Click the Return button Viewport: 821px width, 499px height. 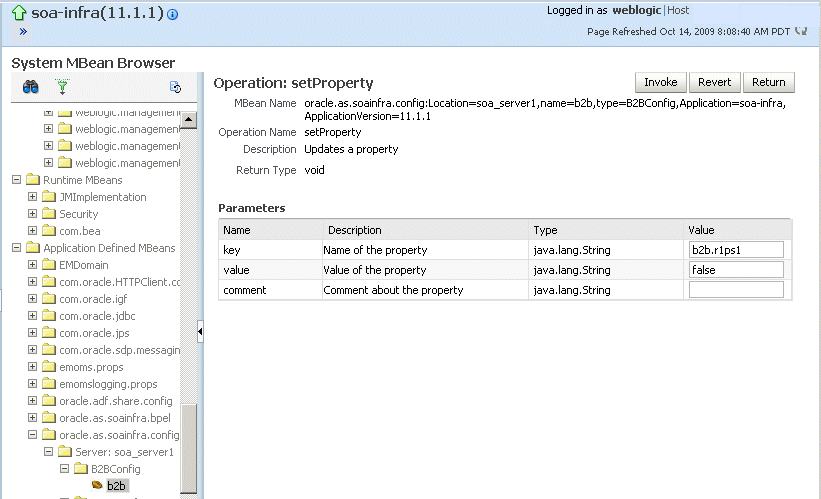point(769,82)
